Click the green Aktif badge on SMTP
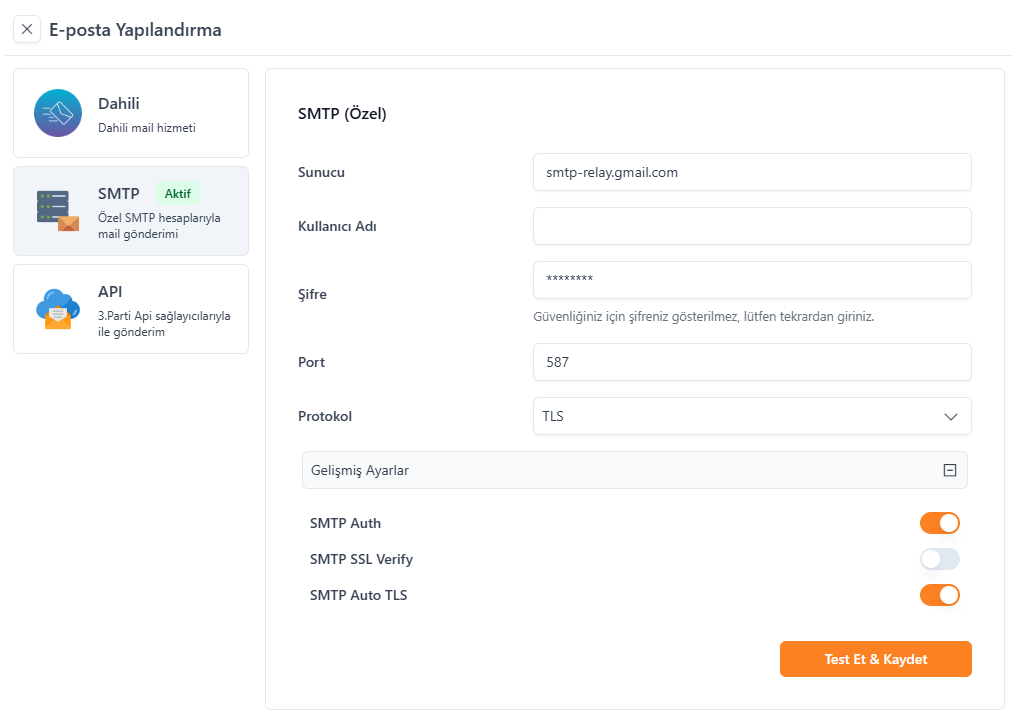This screenshot has height=719, width=1016. tap(178, 193)
